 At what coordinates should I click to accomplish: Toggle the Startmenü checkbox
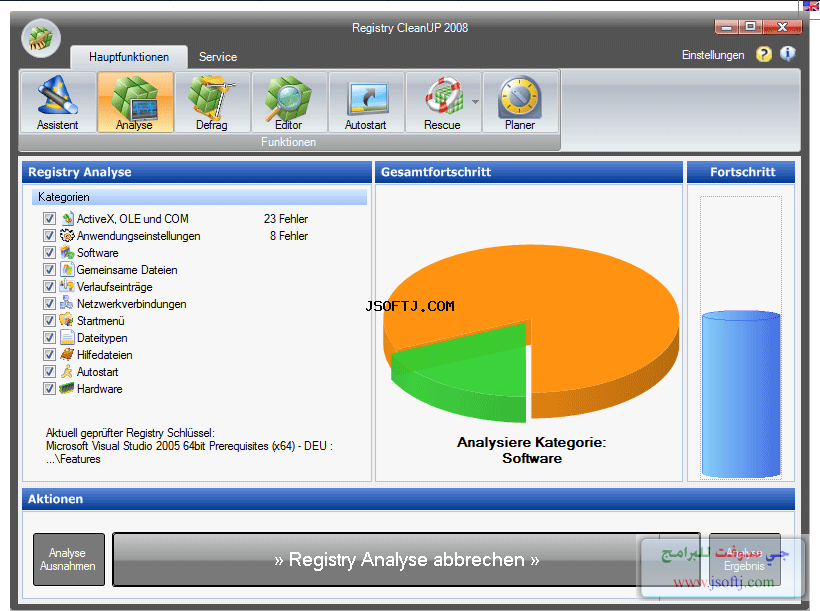tap(49, 321)
